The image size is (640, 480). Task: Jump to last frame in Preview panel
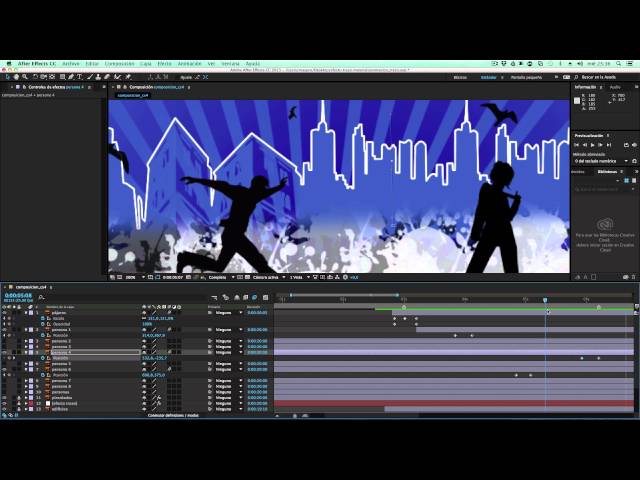609,145
